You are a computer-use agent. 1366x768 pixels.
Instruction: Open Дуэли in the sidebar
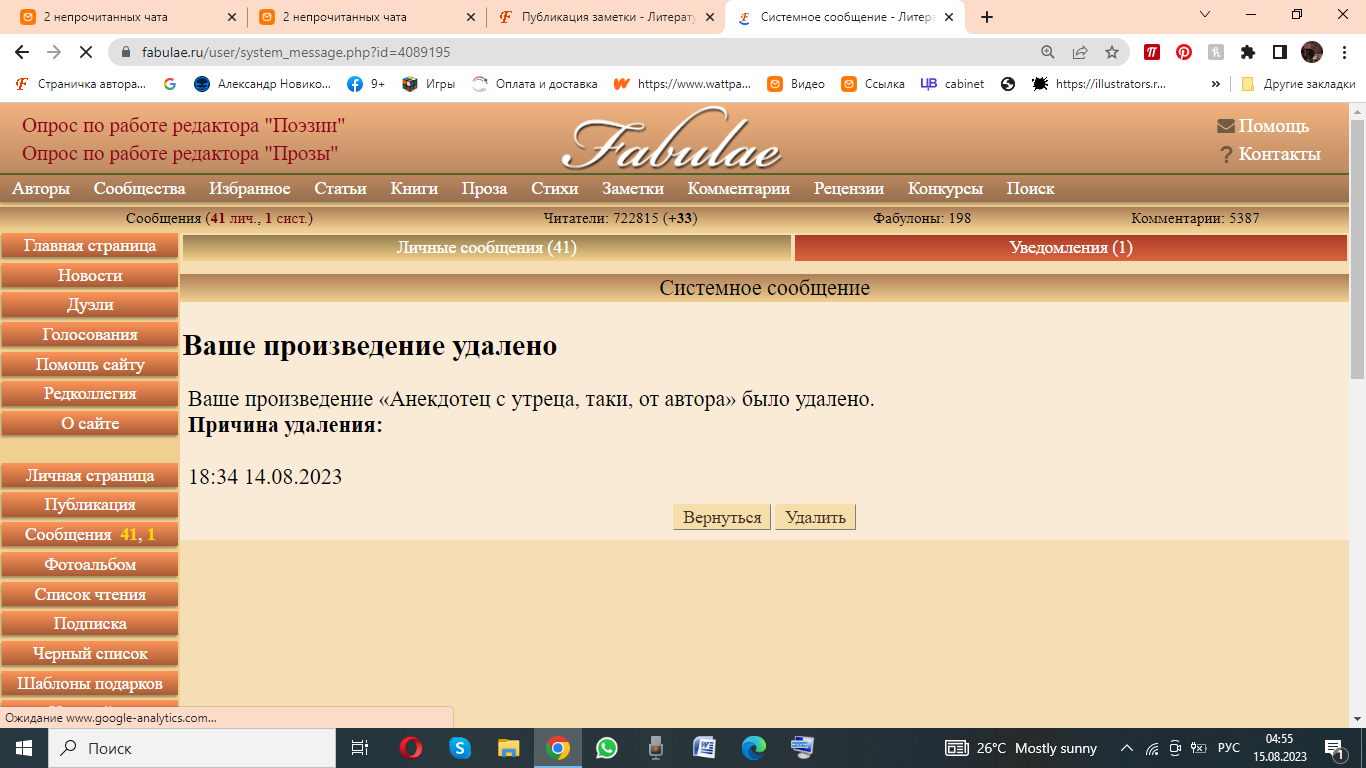click(x=90, y=305)
